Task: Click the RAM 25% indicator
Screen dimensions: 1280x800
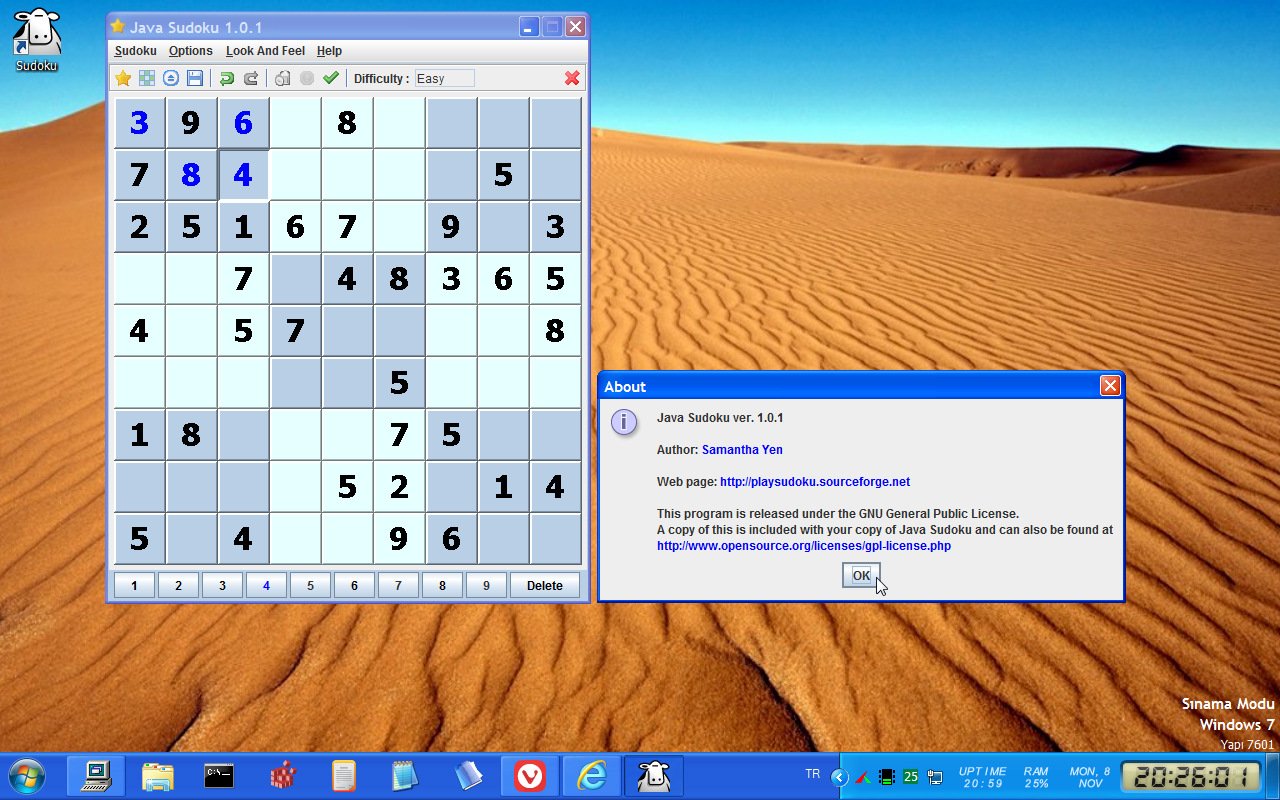Action: click(x=1036, y=777)
